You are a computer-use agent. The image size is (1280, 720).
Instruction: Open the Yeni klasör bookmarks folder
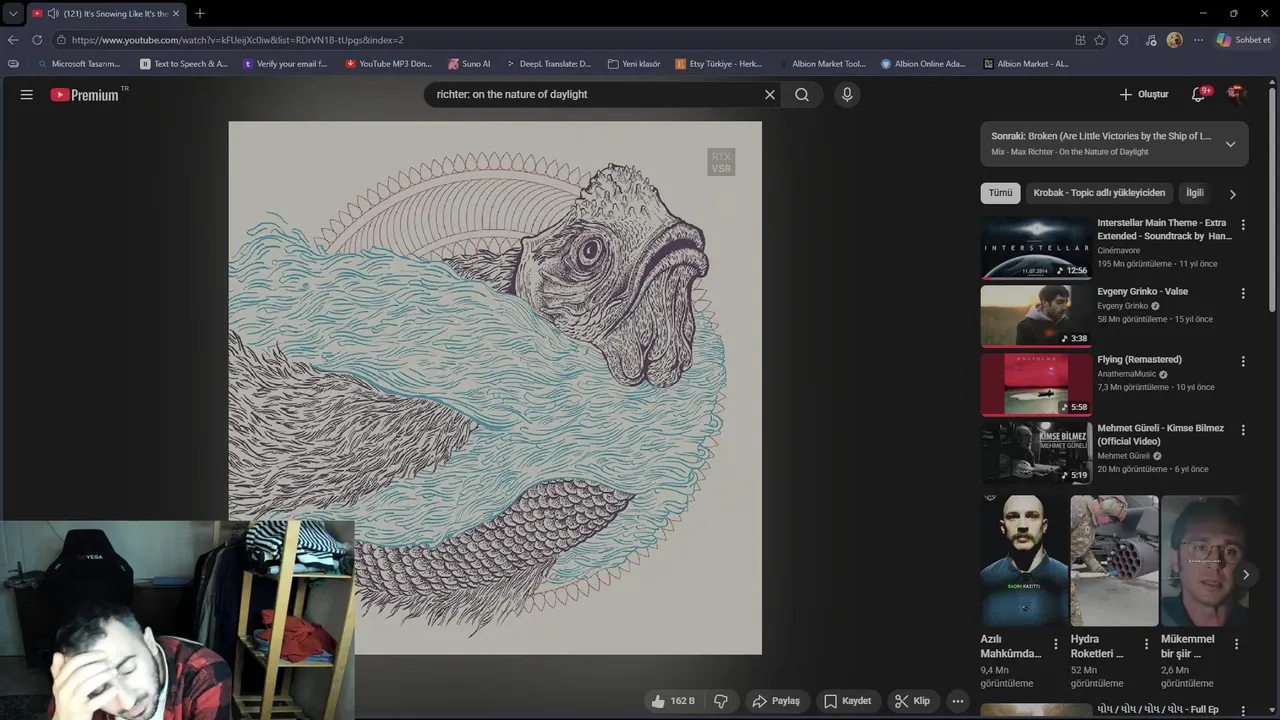634,64
